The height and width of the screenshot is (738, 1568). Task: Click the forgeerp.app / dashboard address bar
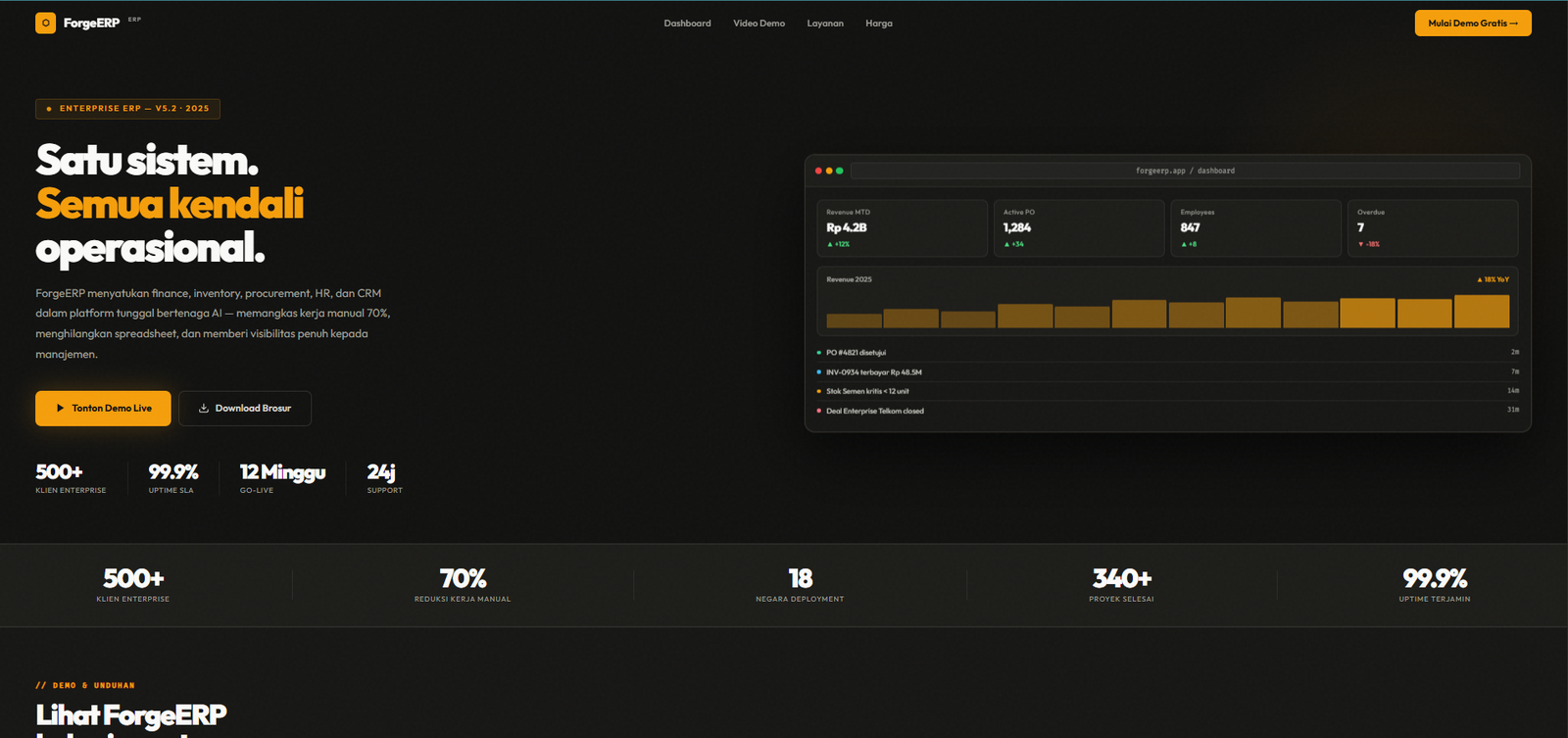(1185, 171)
